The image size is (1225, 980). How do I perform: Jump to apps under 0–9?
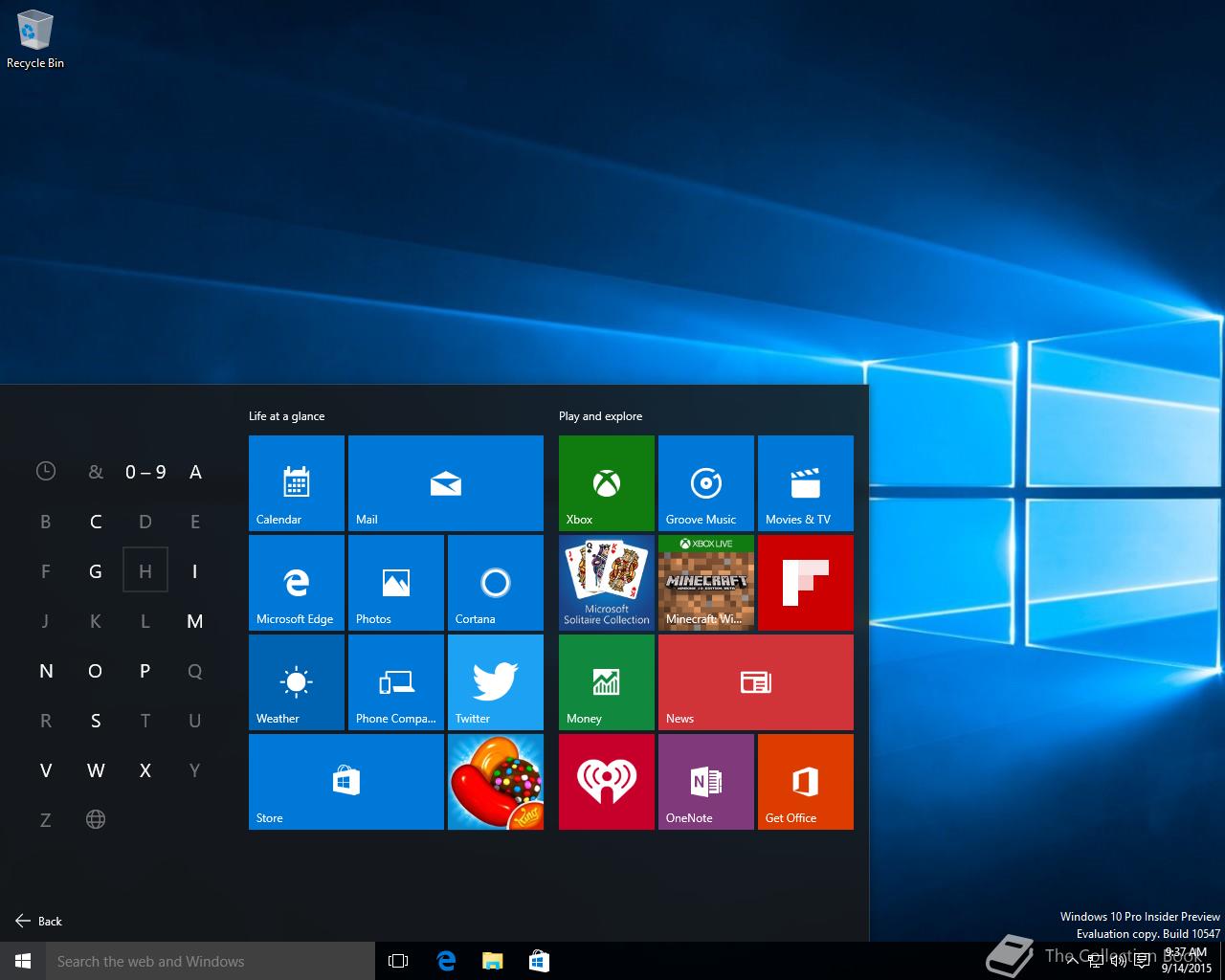tap(145, 471)
